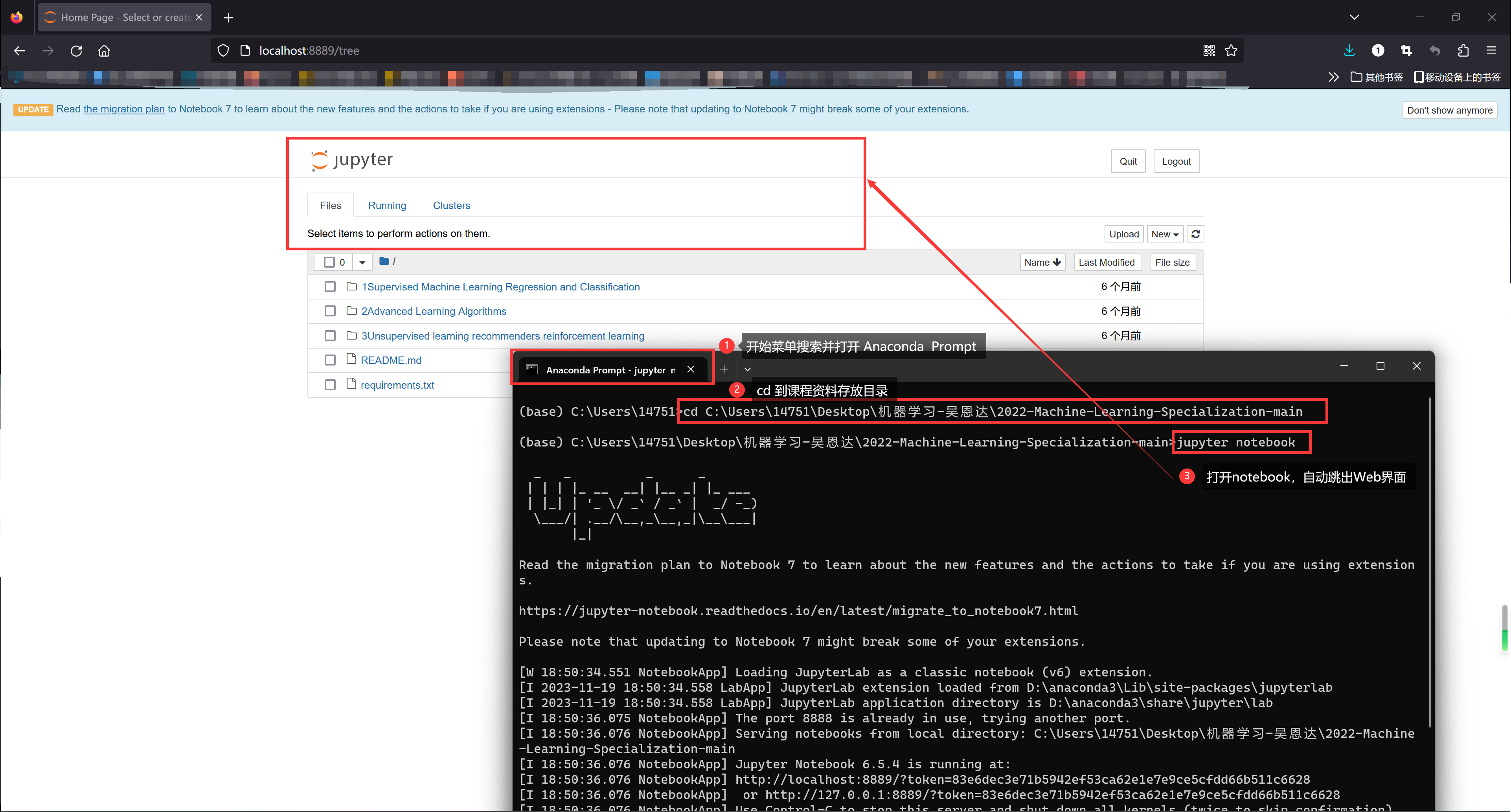Expand terminal new-tab profile chevron
The height and width of the screenshot is (812, 1511).
click(x=747, y=369)
